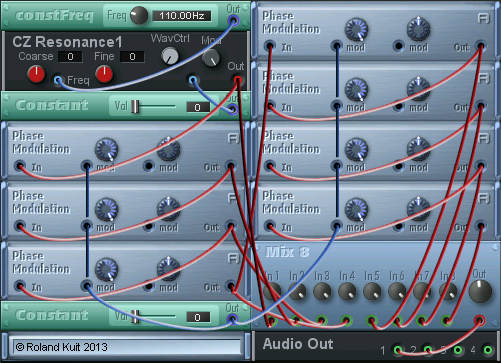Click Audio Out jack 2

(x=428, y=350)
